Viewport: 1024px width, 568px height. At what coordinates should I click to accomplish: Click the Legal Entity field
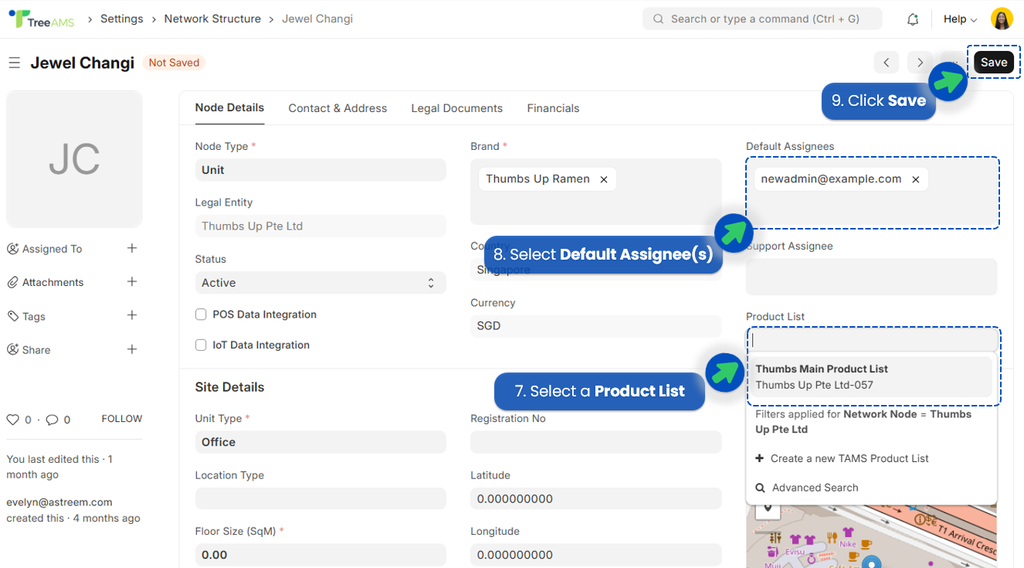[320, 226]
